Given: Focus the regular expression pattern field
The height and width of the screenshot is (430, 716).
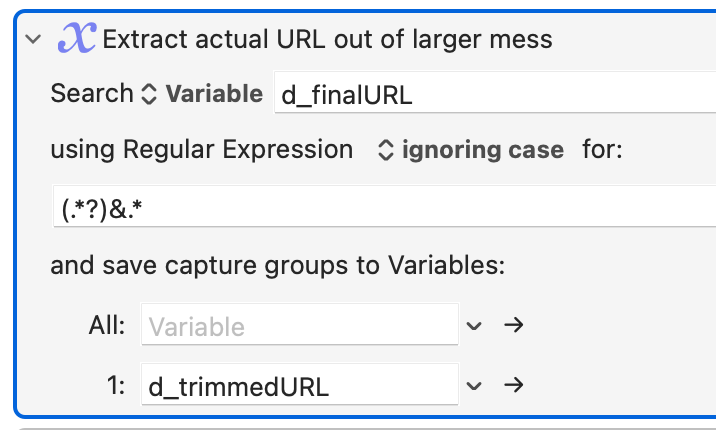Looking at the screenshot, I should [x=384, y=206].
